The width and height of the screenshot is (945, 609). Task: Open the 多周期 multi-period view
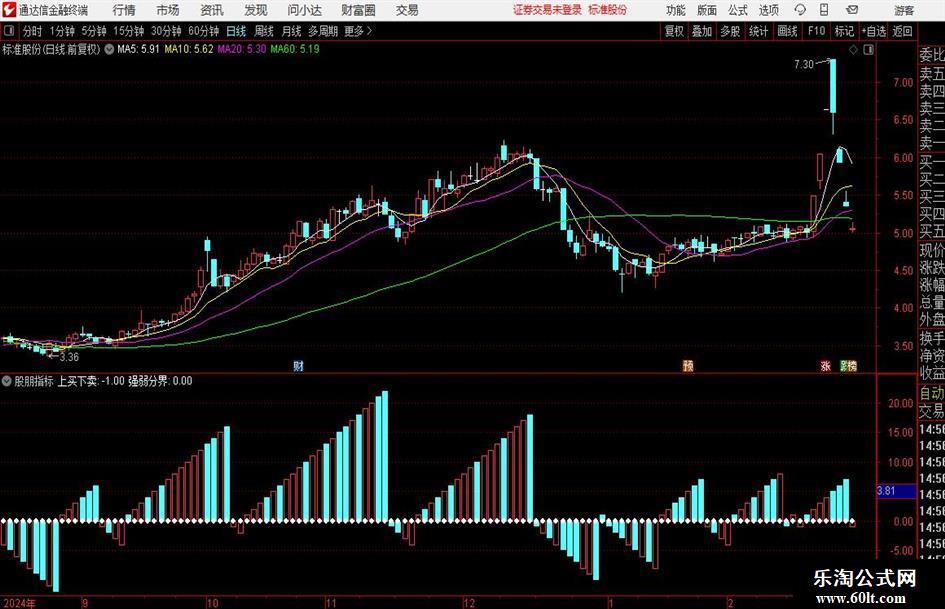click(323, 31)
